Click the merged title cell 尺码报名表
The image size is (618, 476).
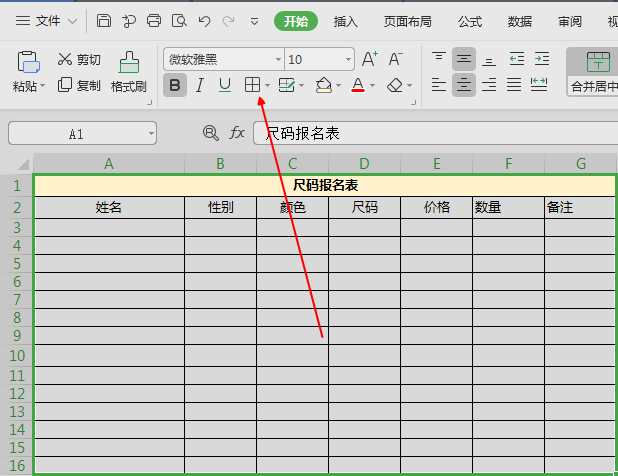[325, 185]
